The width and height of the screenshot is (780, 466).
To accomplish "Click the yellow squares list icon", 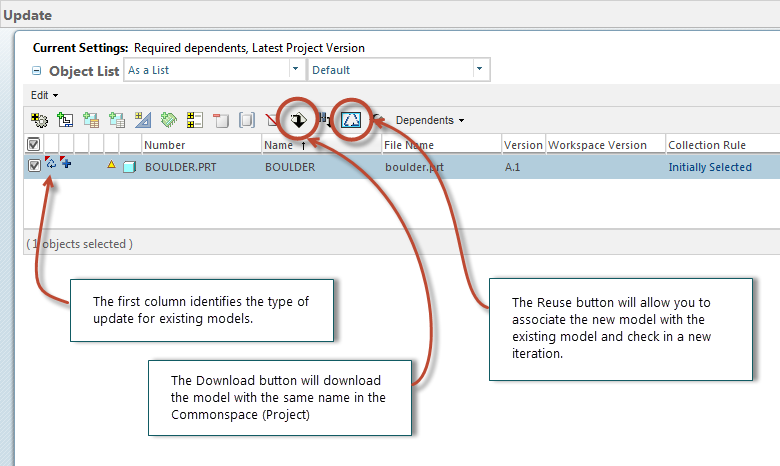I will 195,120.
